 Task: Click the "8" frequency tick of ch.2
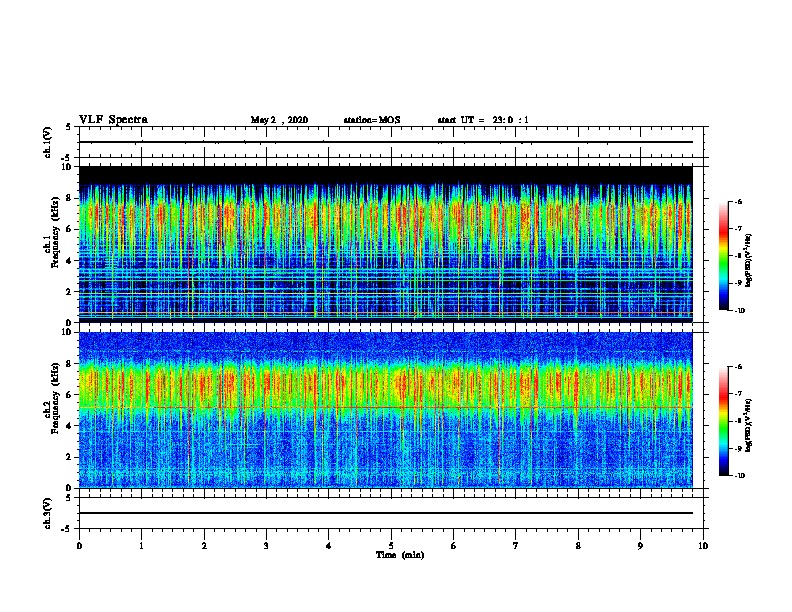pos(69,364)
